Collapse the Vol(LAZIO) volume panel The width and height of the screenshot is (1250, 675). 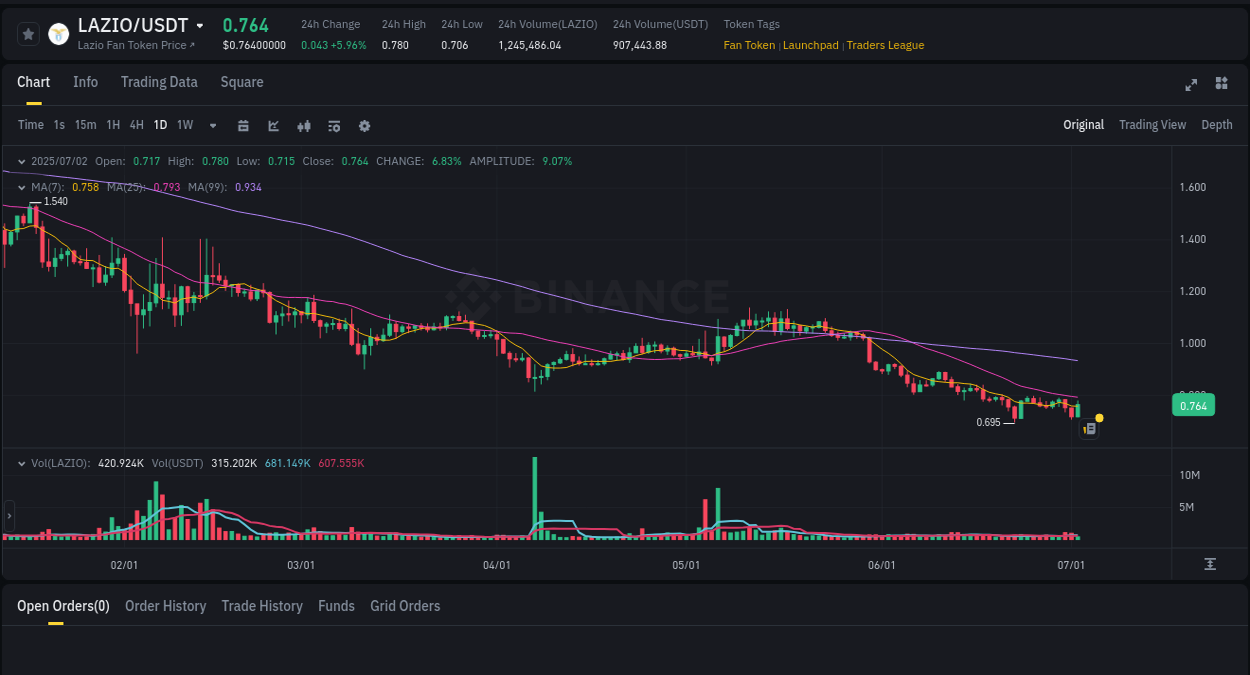click(x=20, y=463)
